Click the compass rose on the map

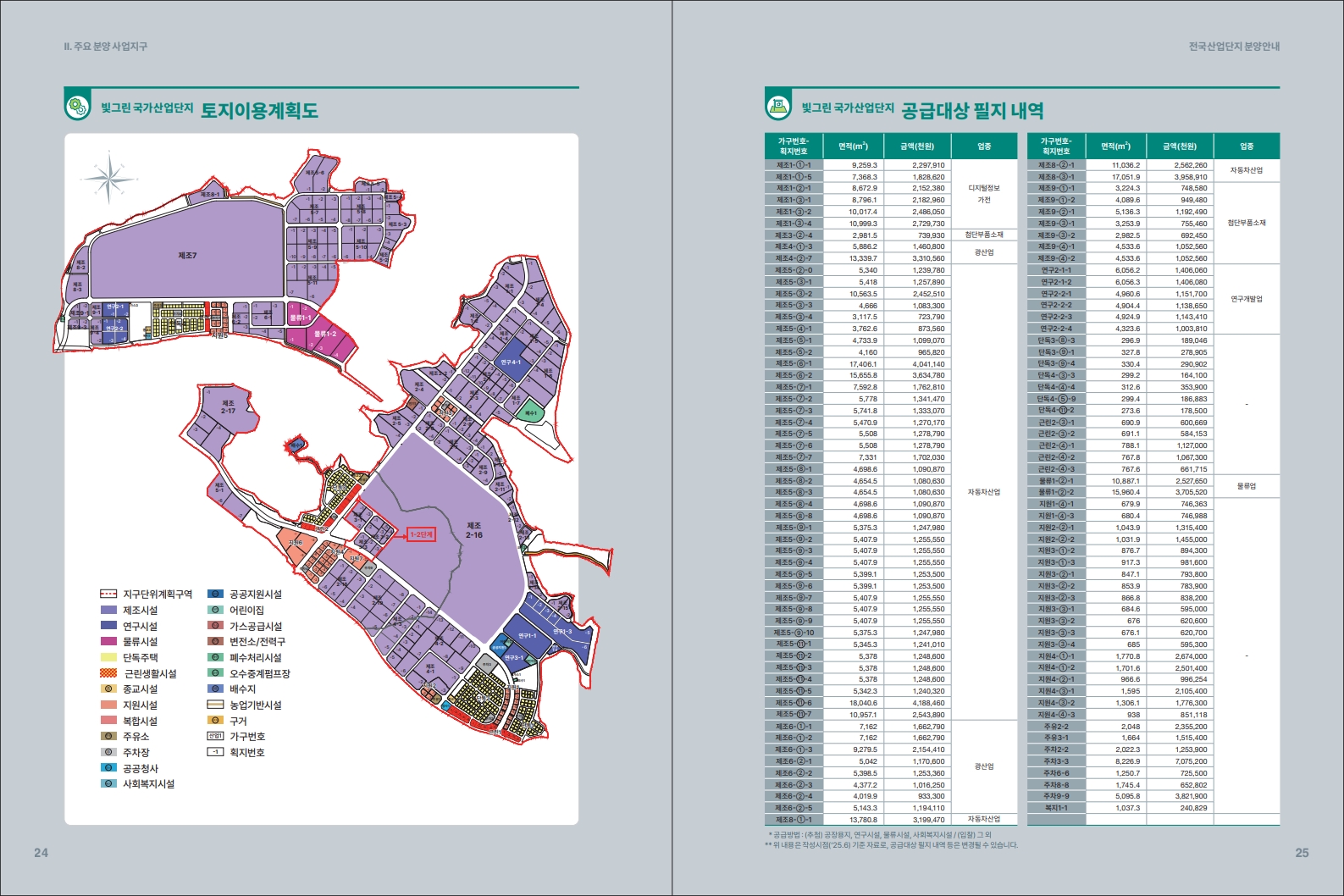(108, 179)
